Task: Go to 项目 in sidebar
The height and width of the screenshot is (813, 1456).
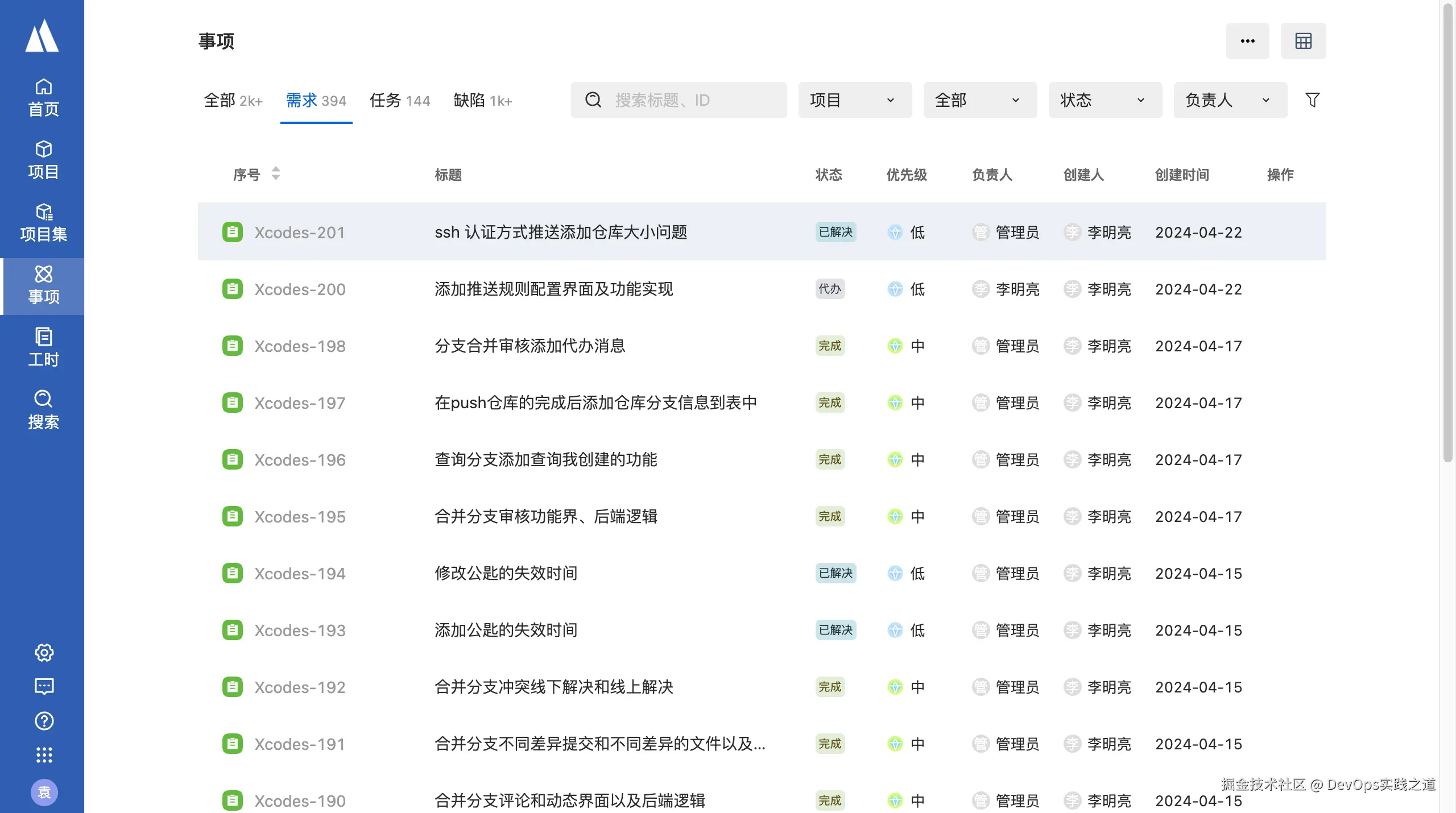Action: tap(43, 160)
